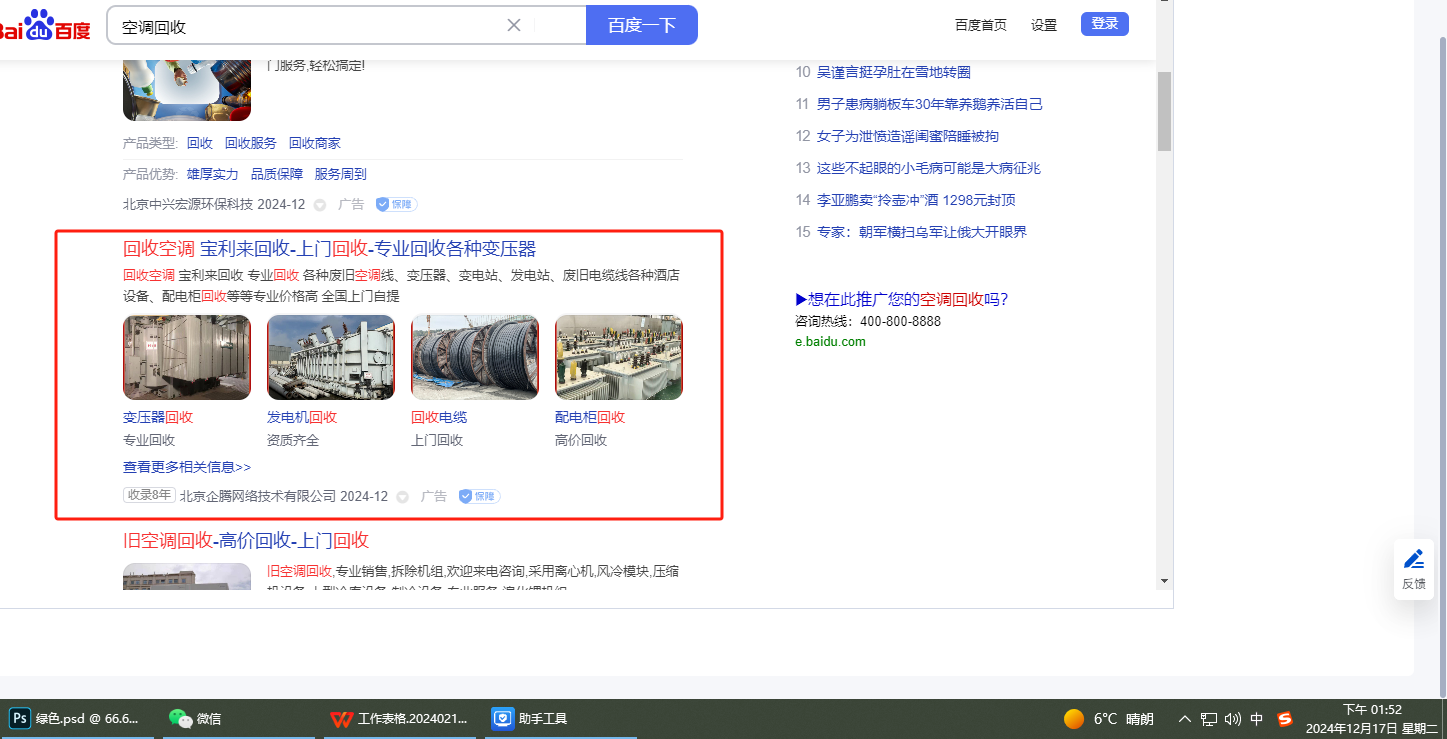
Task: Click the 回收电缆 cable thumbnail image
Action: 475,357
